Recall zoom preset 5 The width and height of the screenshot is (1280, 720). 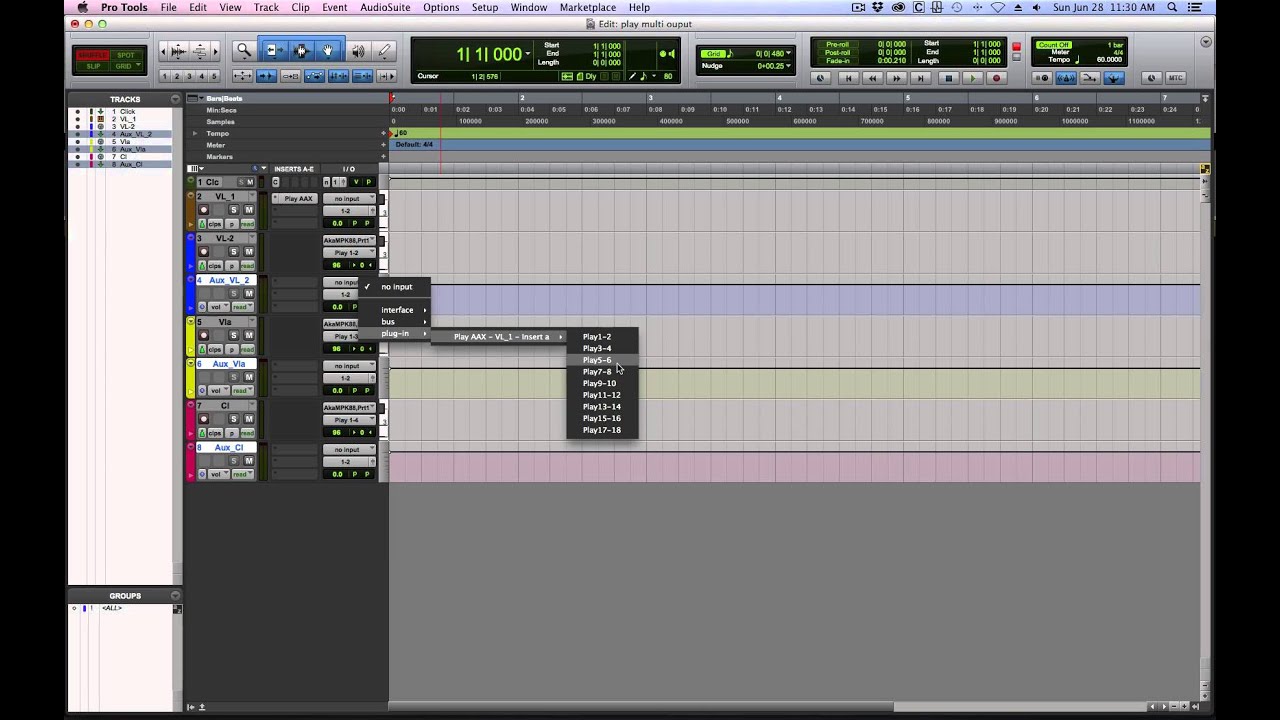[214, 76]
